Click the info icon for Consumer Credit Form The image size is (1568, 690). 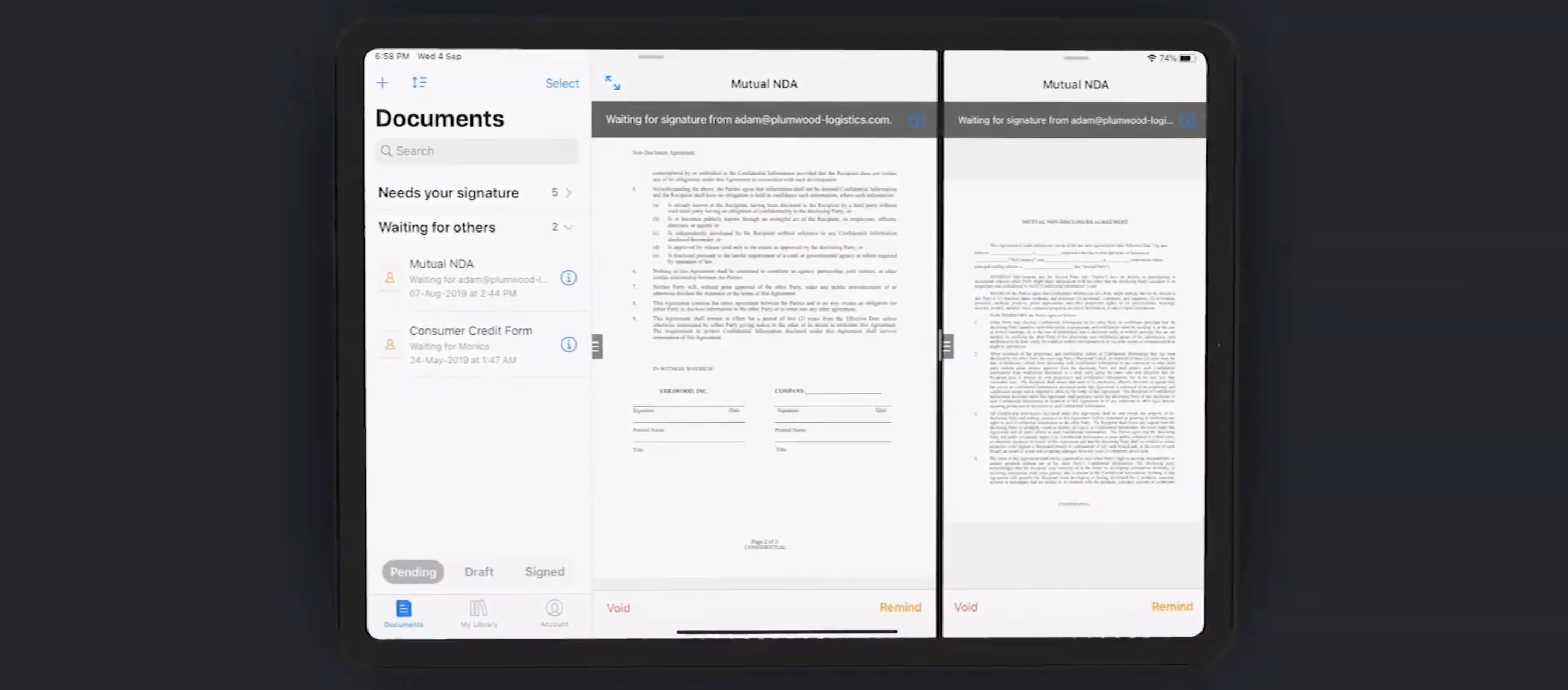click(x=568, y=344)
